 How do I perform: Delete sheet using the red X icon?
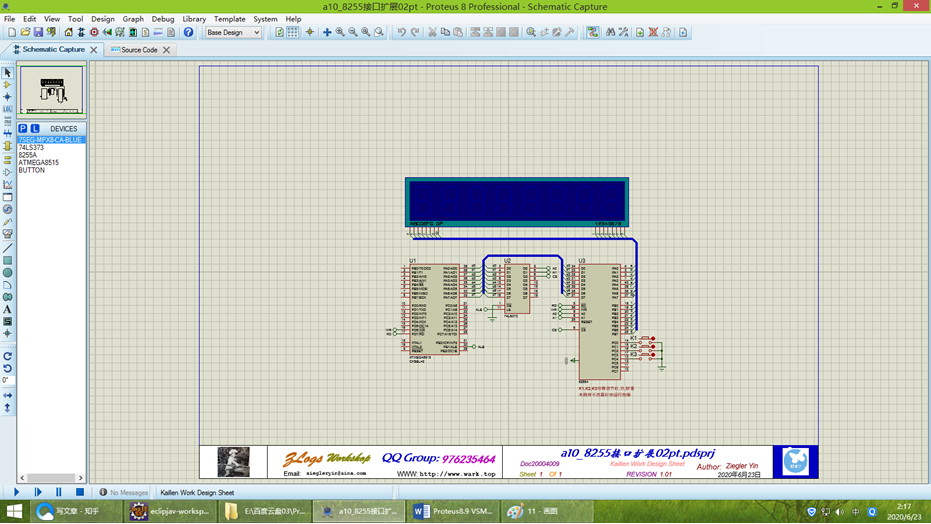(x=653, y=33)
